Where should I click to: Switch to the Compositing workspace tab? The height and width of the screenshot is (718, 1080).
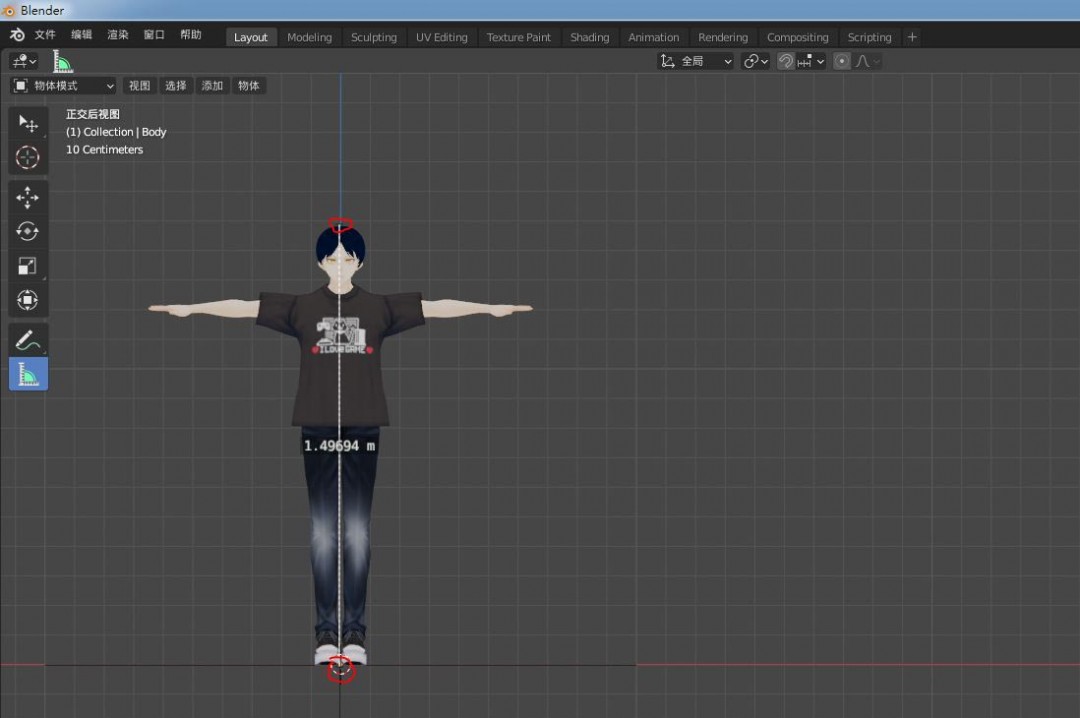(798, 37)
